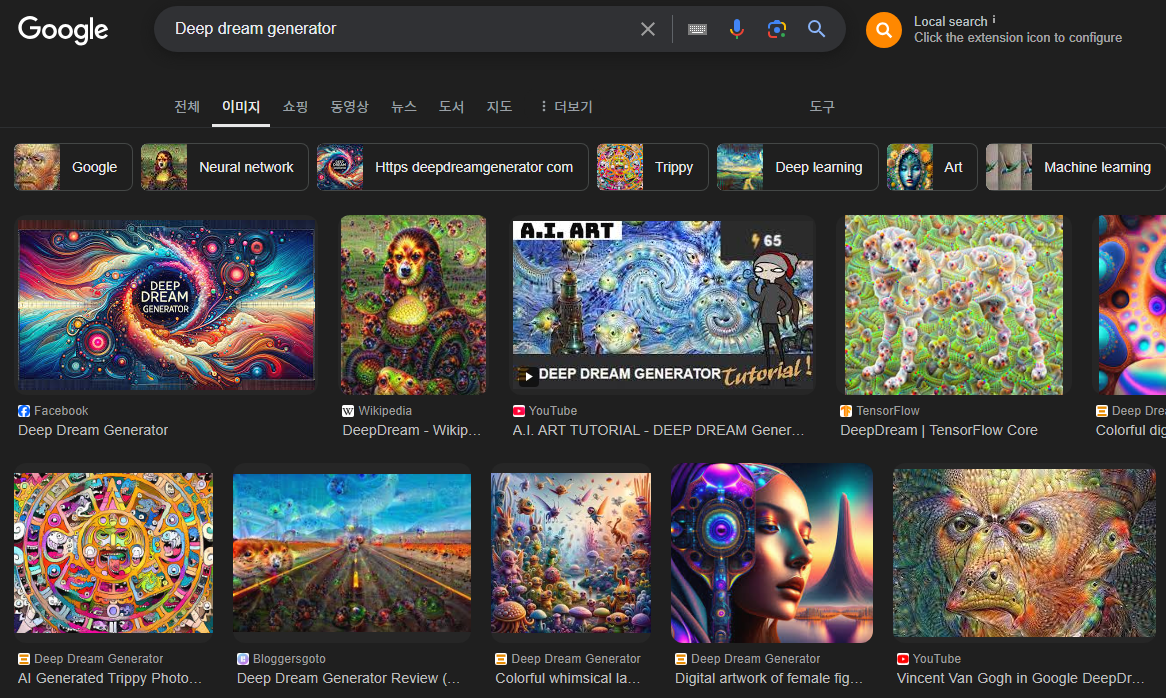Click the magnifier search button
The image size is (1166, 698).
(x=816, y=29)
